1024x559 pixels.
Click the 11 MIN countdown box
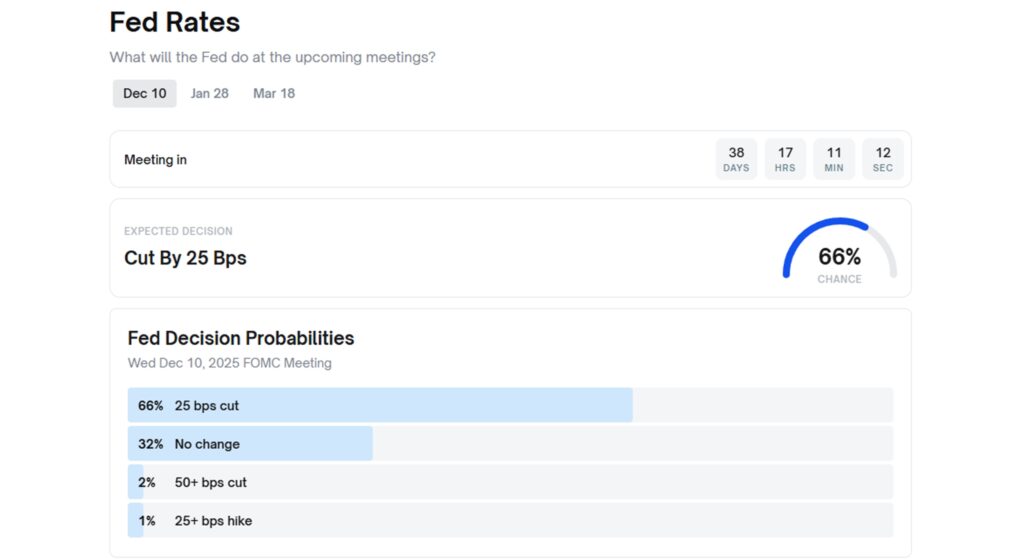pyautogui.click(x=834, y=159)
